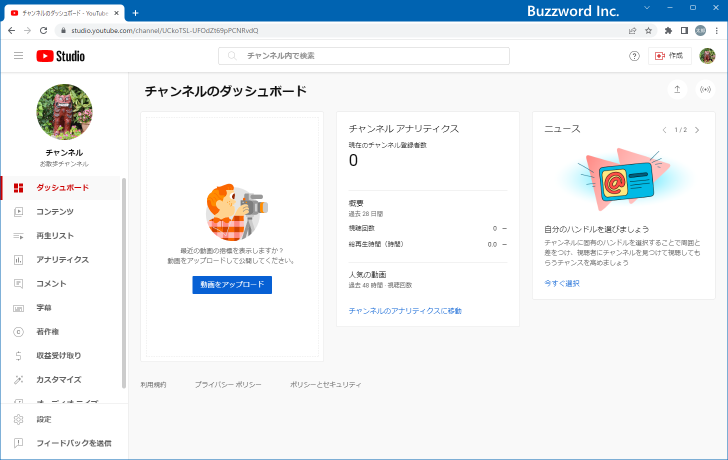Click the 人気の動画 heading
Image resolution: width=728 pixels, height=460 pixels.
[x=367, y=275]
